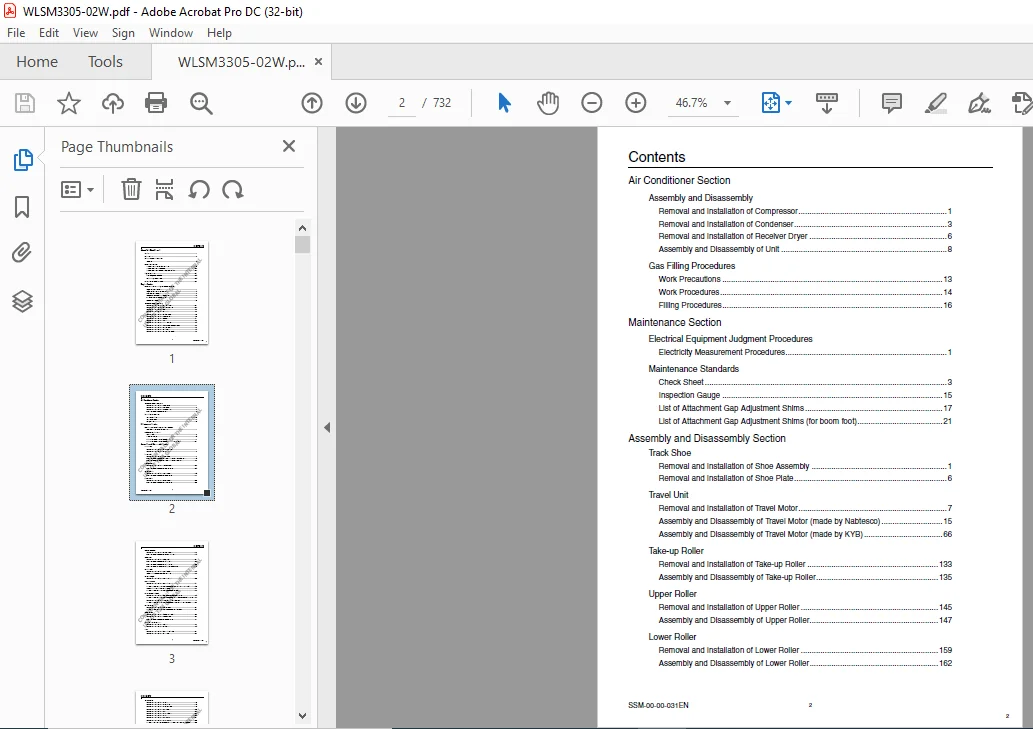Open the Attachments paperclip panel
The height and width of the screenshot is (729, 1033).
point(22,253)
